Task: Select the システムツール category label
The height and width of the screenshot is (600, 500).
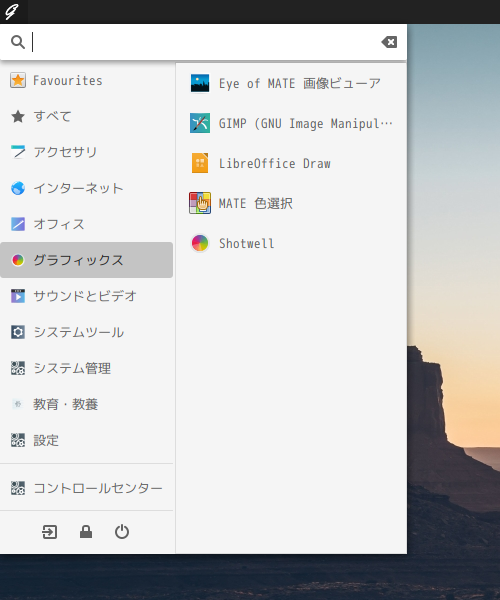Action: [78, 332]
